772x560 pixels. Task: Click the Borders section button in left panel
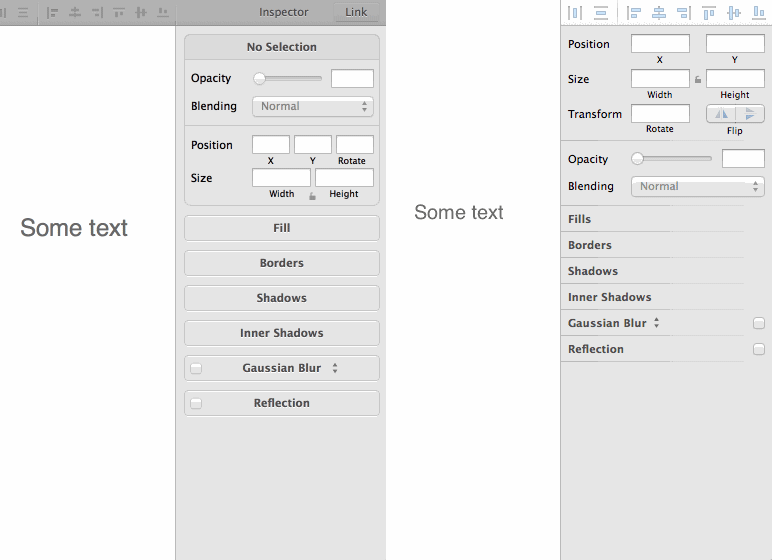(x=282, y=263)
